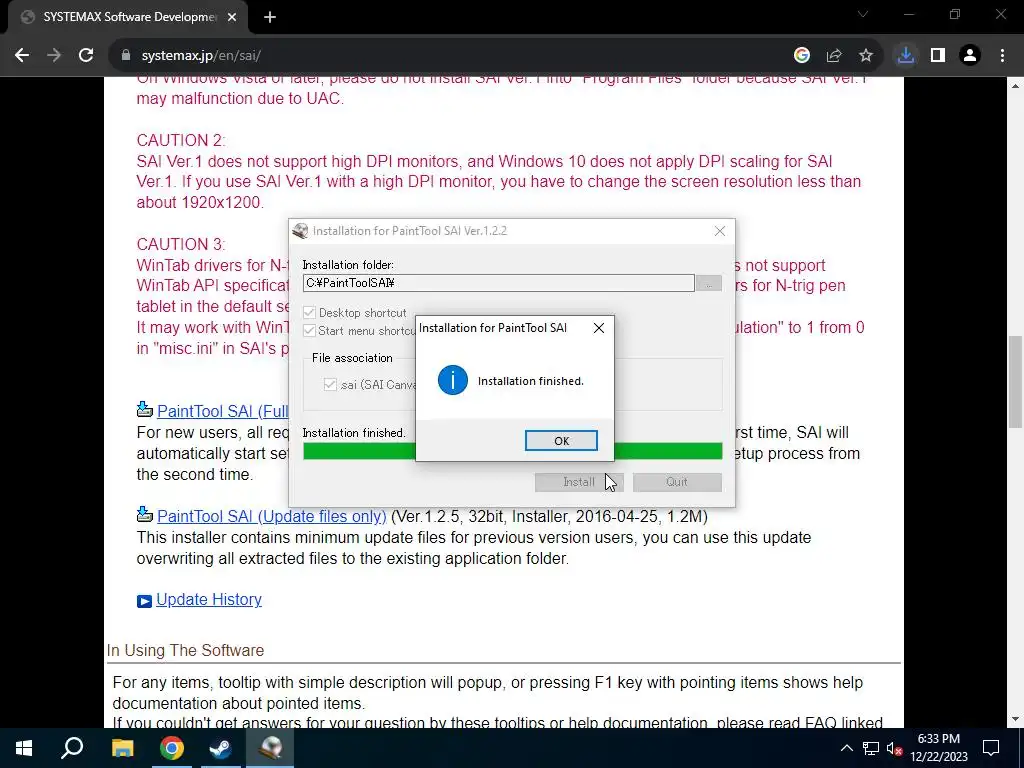Screen dimensions: 1024x768
Task: Close the SYSTEMAX browser tab
Action: [x=232, y=17]
